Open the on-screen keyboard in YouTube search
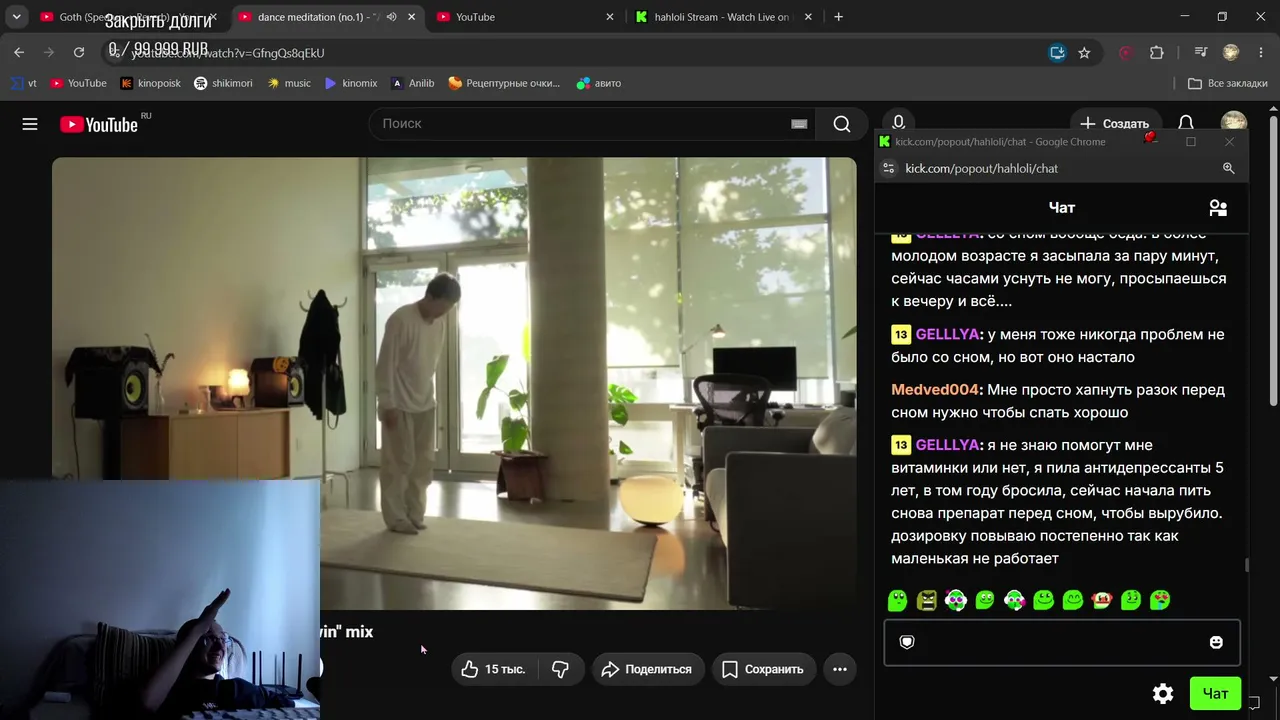Screen dimensions: 1280x720 tap(799, 124)
